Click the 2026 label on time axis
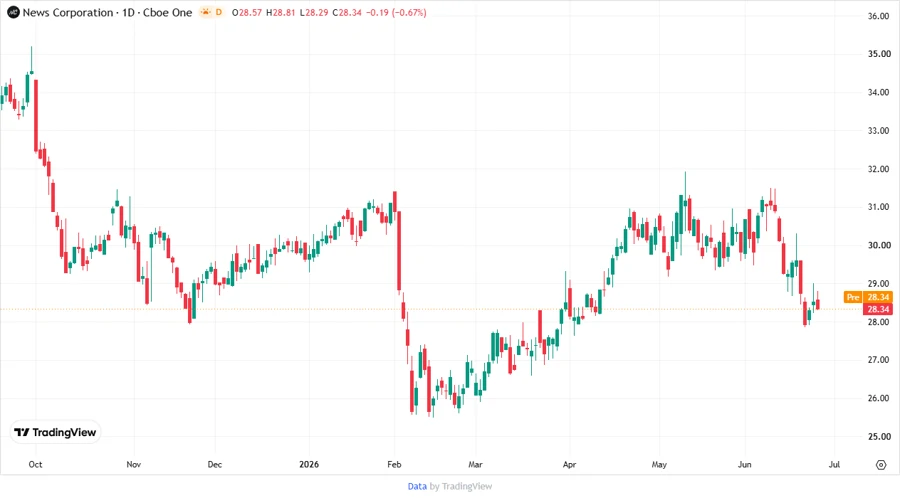 [x=309, y=465]
